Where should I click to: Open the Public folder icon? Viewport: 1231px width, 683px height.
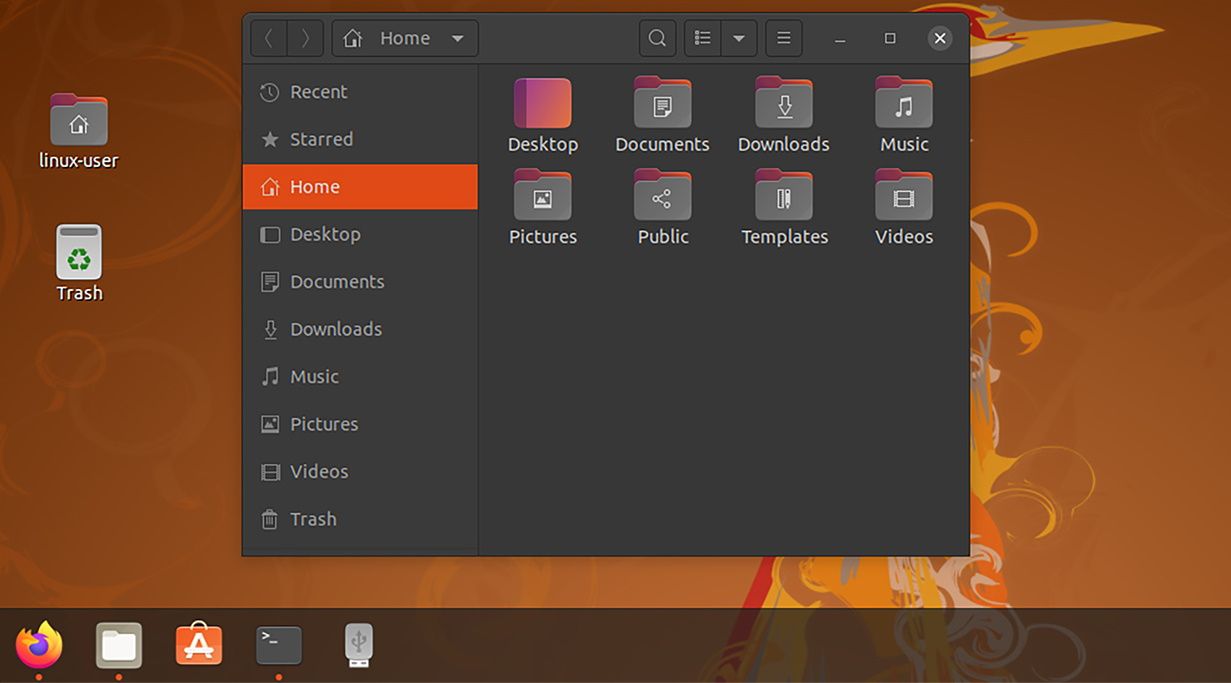click(x=662, y=196)
